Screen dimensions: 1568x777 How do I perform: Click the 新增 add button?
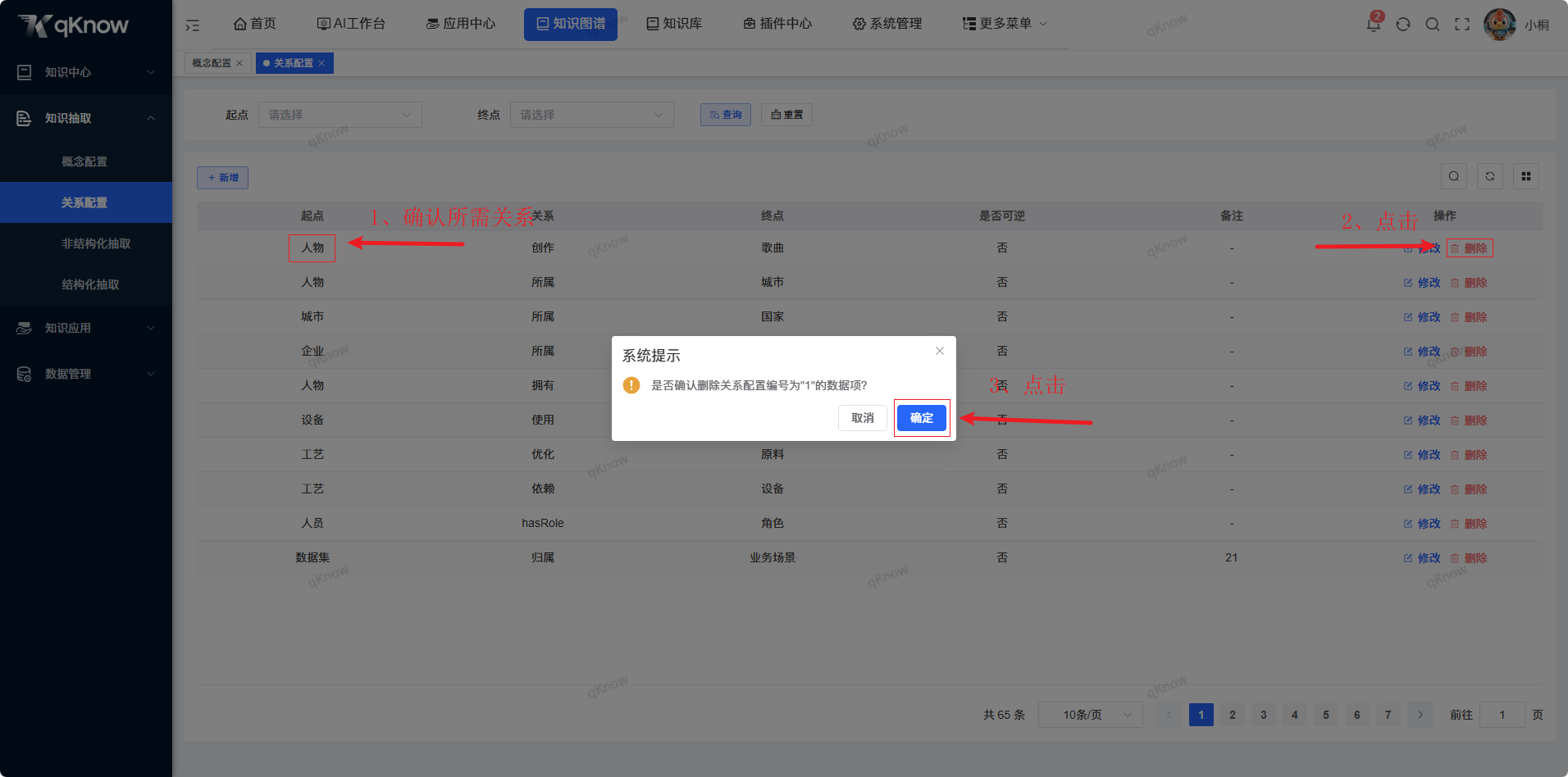tap(222, 178)
